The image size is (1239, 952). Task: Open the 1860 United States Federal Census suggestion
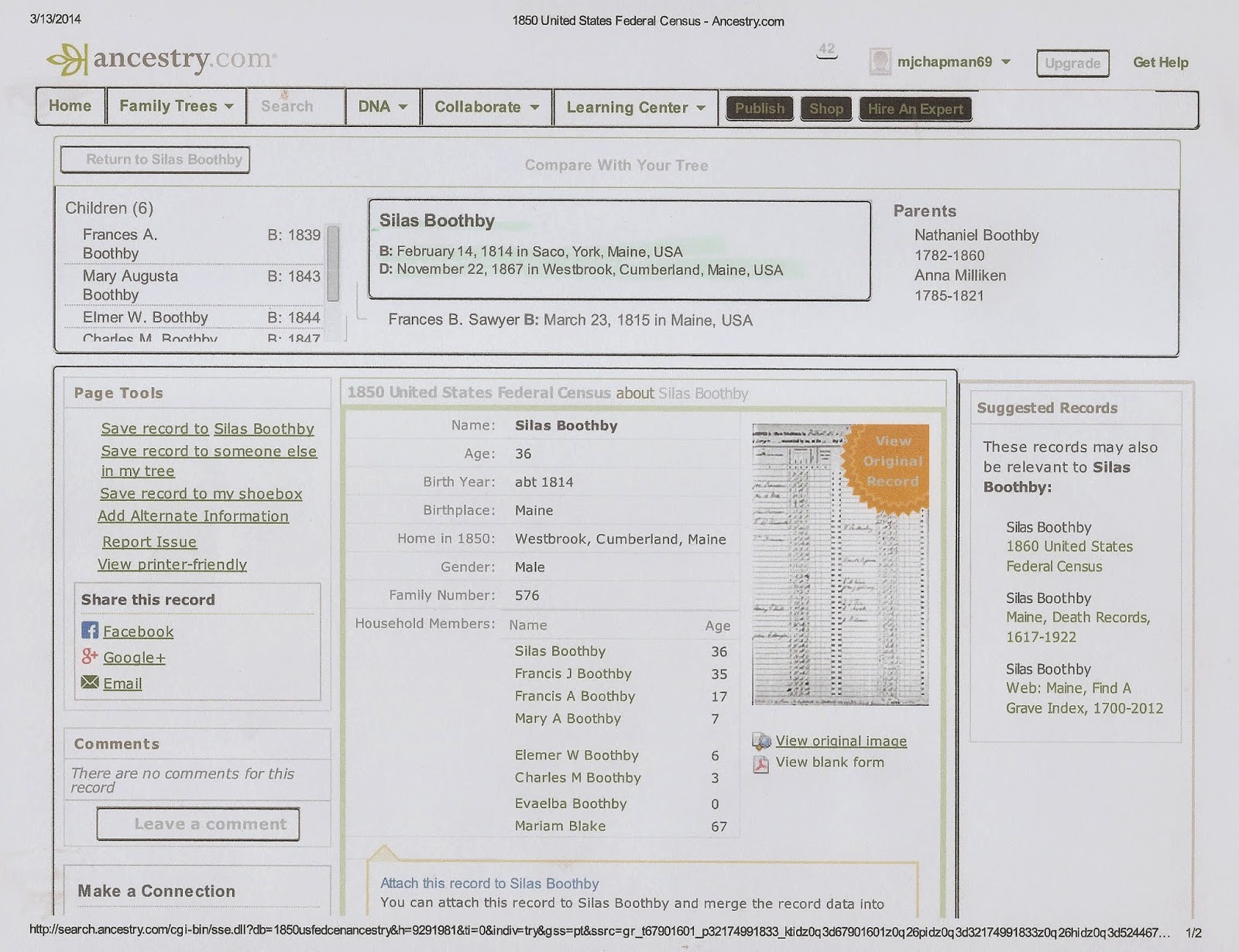point(1069,556)
